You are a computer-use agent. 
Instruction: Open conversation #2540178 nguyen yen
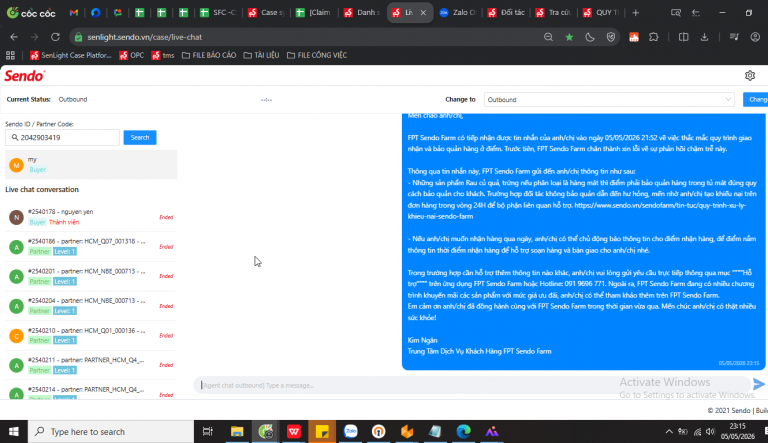pyautogui.click(x=91, y=217)
